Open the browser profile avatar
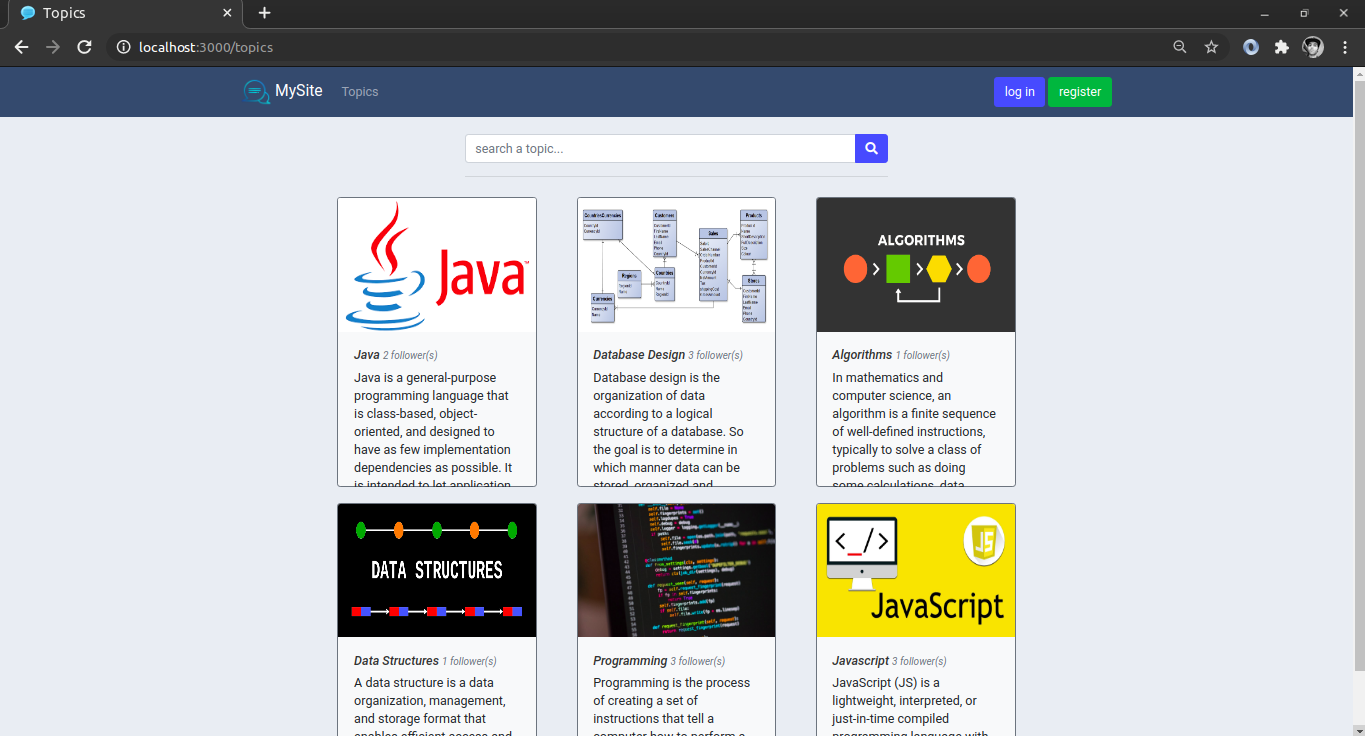Screen dimensions: 1365x736 (x=1313, y=47)
